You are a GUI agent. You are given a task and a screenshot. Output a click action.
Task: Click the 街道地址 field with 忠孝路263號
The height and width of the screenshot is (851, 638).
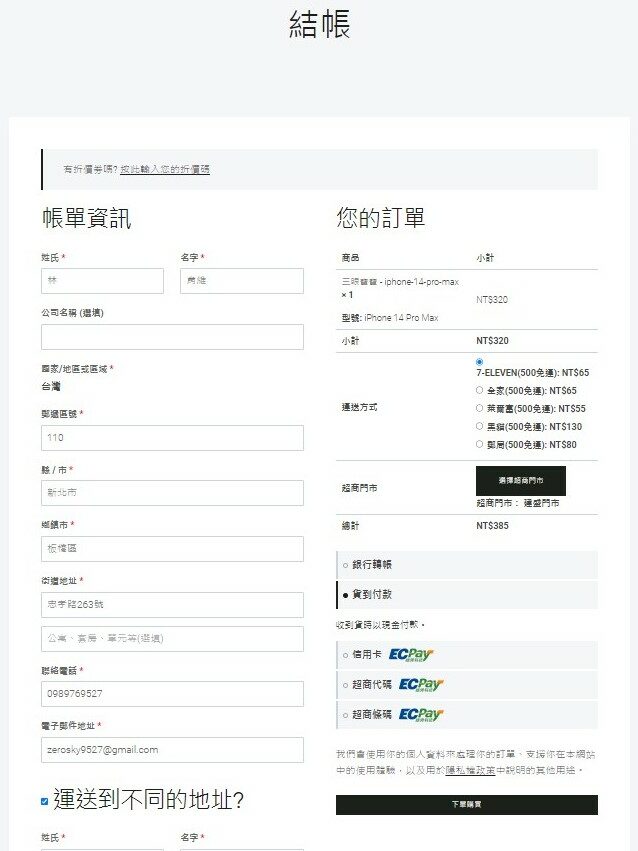[172, 605]
